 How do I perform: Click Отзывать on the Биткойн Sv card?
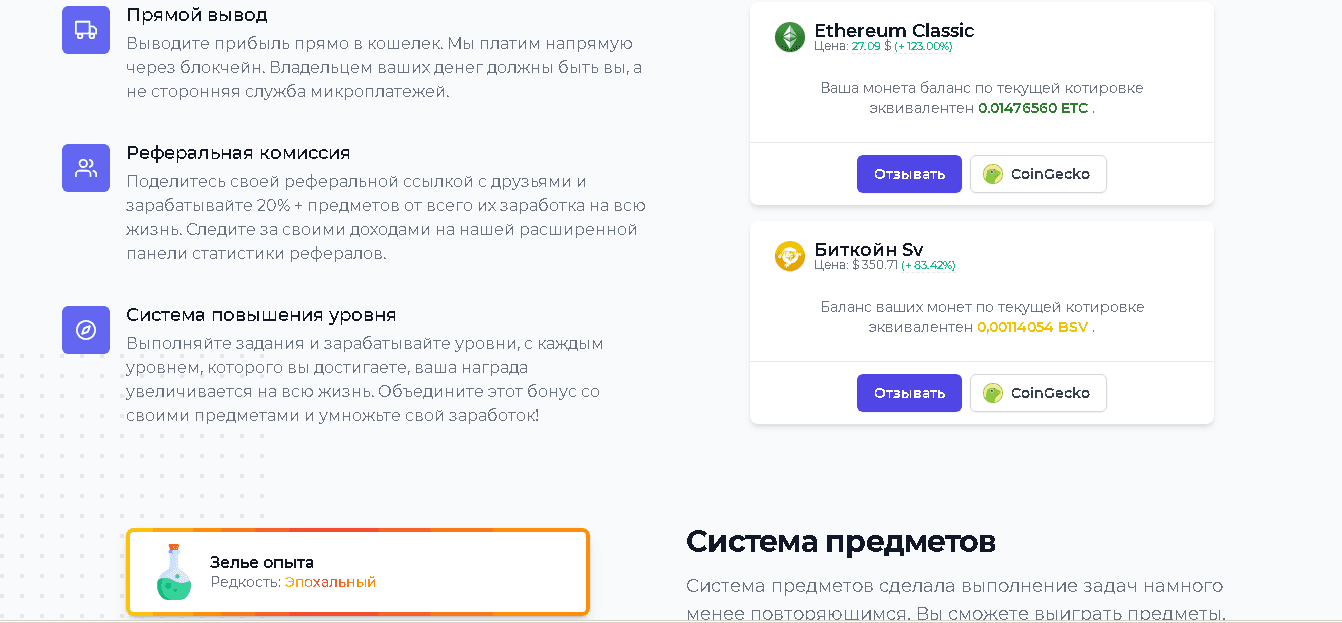click(908, 392)
